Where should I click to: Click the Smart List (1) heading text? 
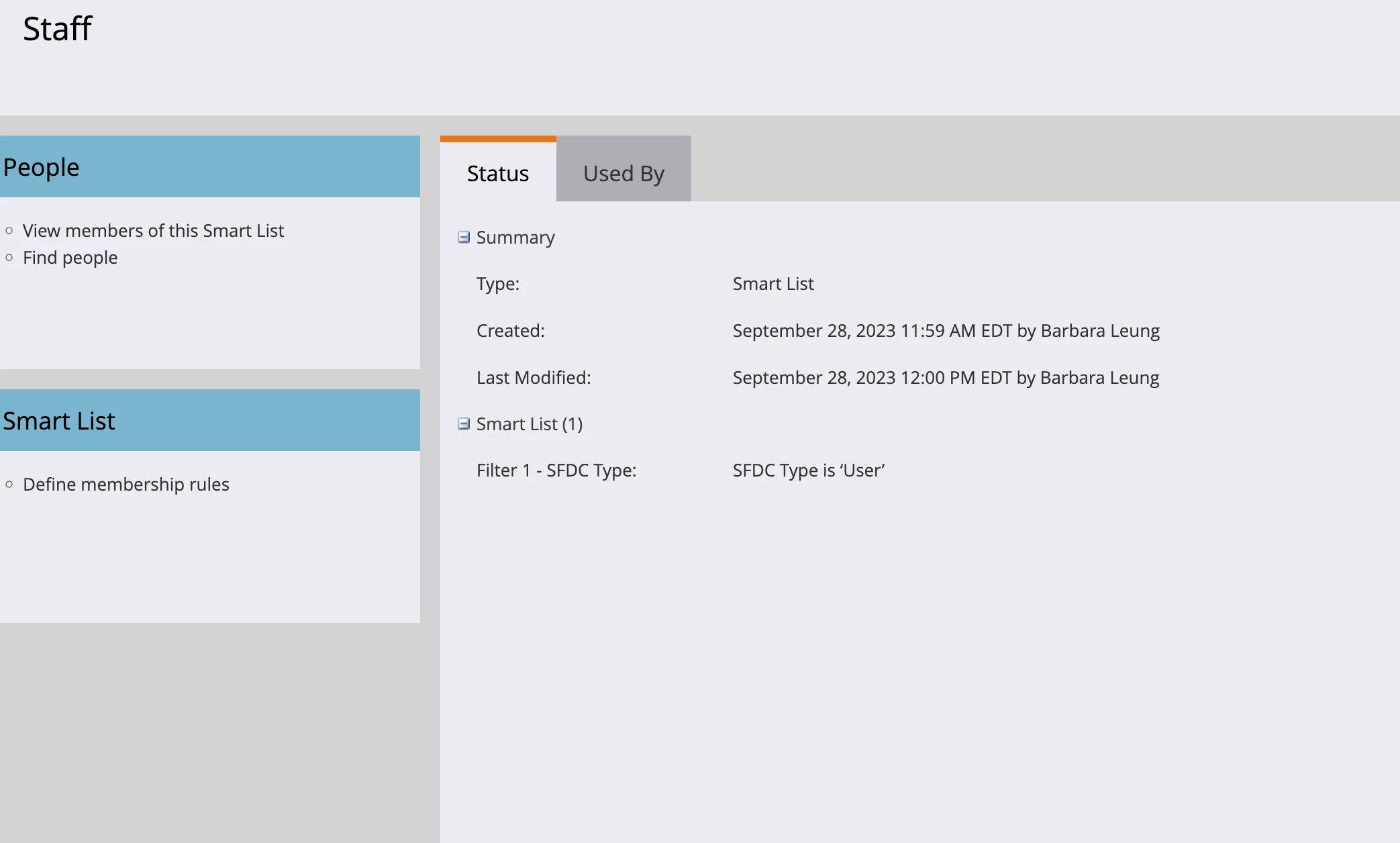pos(529,424)
